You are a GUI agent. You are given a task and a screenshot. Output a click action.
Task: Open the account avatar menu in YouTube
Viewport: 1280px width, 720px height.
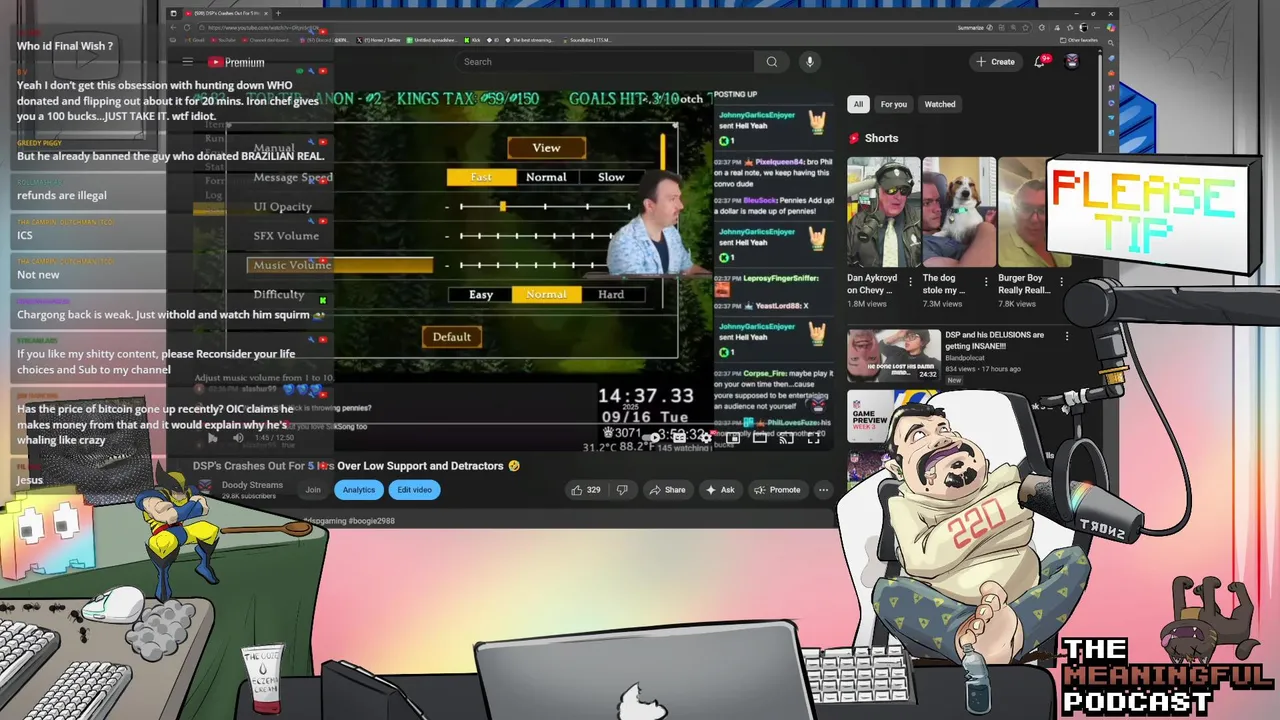click(x=1072, y=62)
